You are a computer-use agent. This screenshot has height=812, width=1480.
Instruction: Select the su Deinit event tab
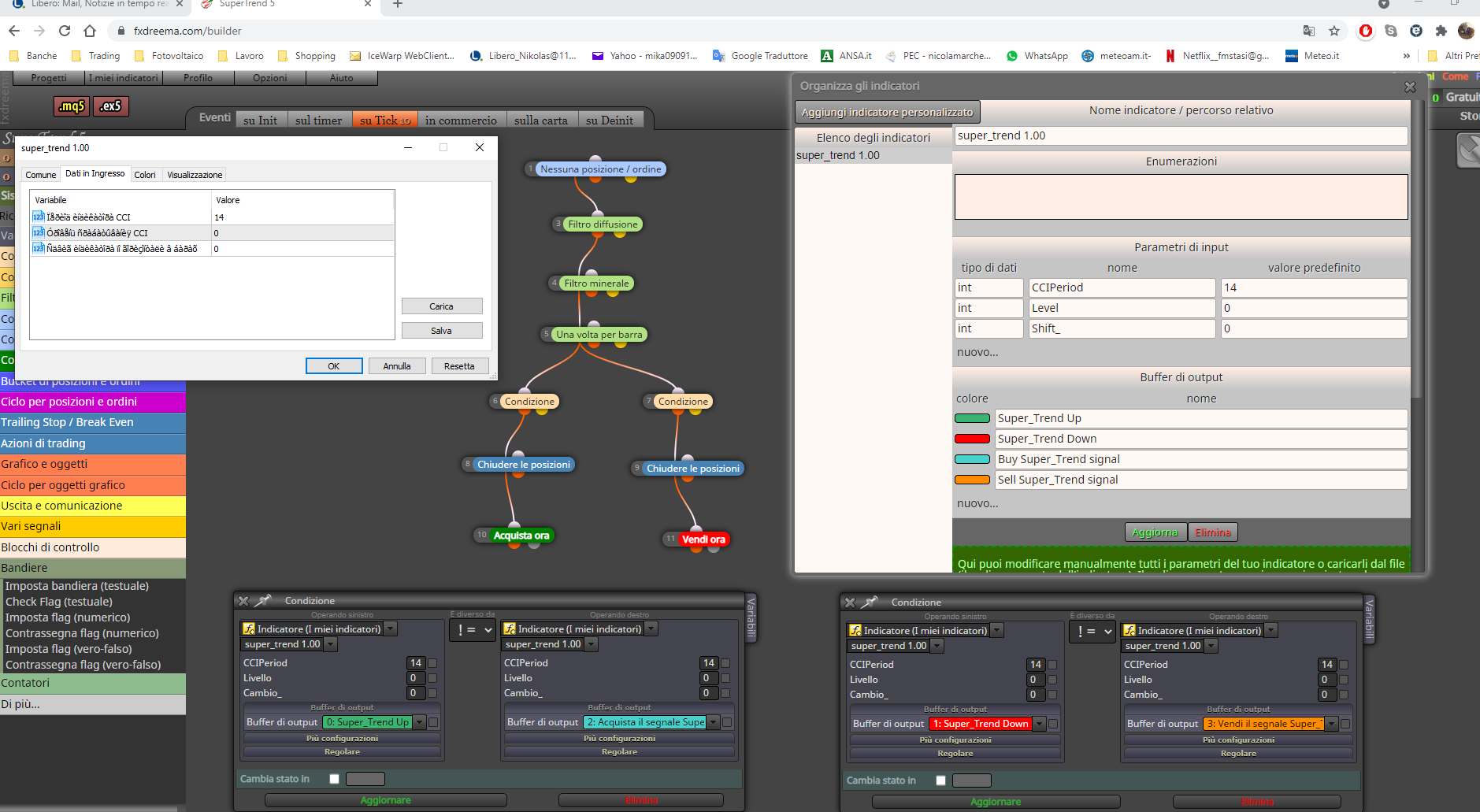click(x=610, y=121)
